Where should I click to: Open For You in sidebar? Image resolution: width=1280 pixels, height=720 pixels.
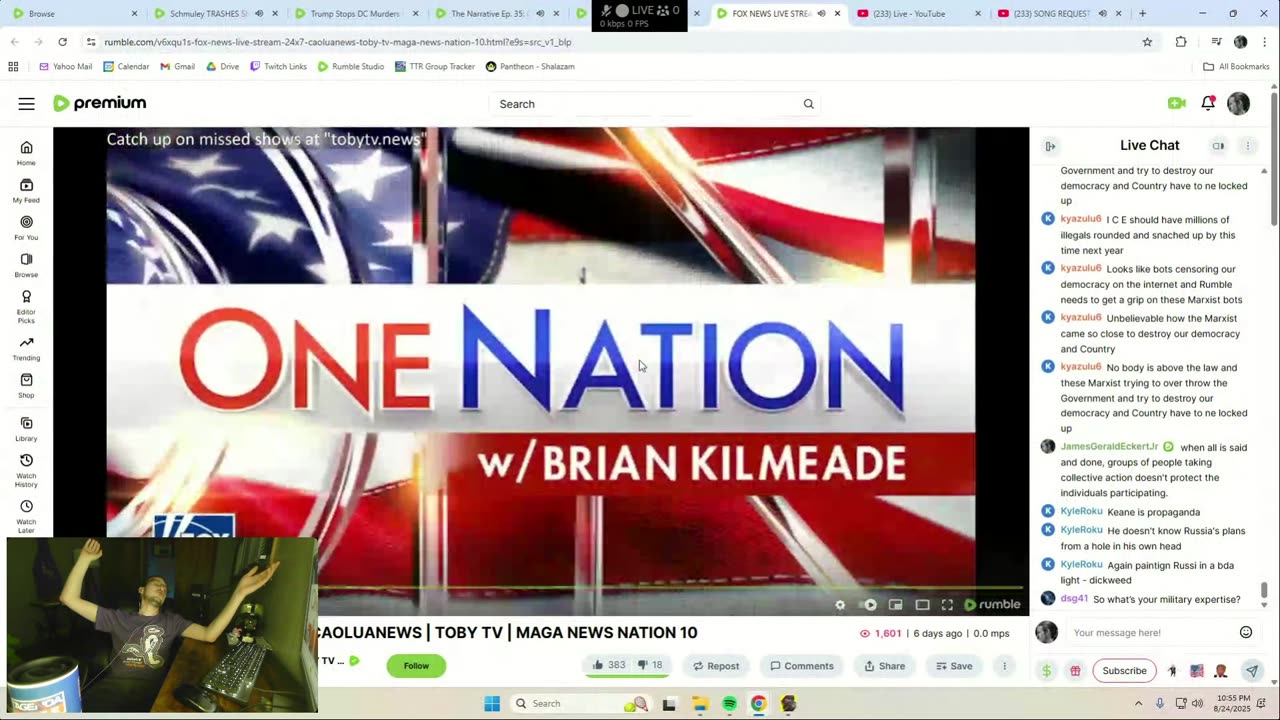[x=26, y=227]
